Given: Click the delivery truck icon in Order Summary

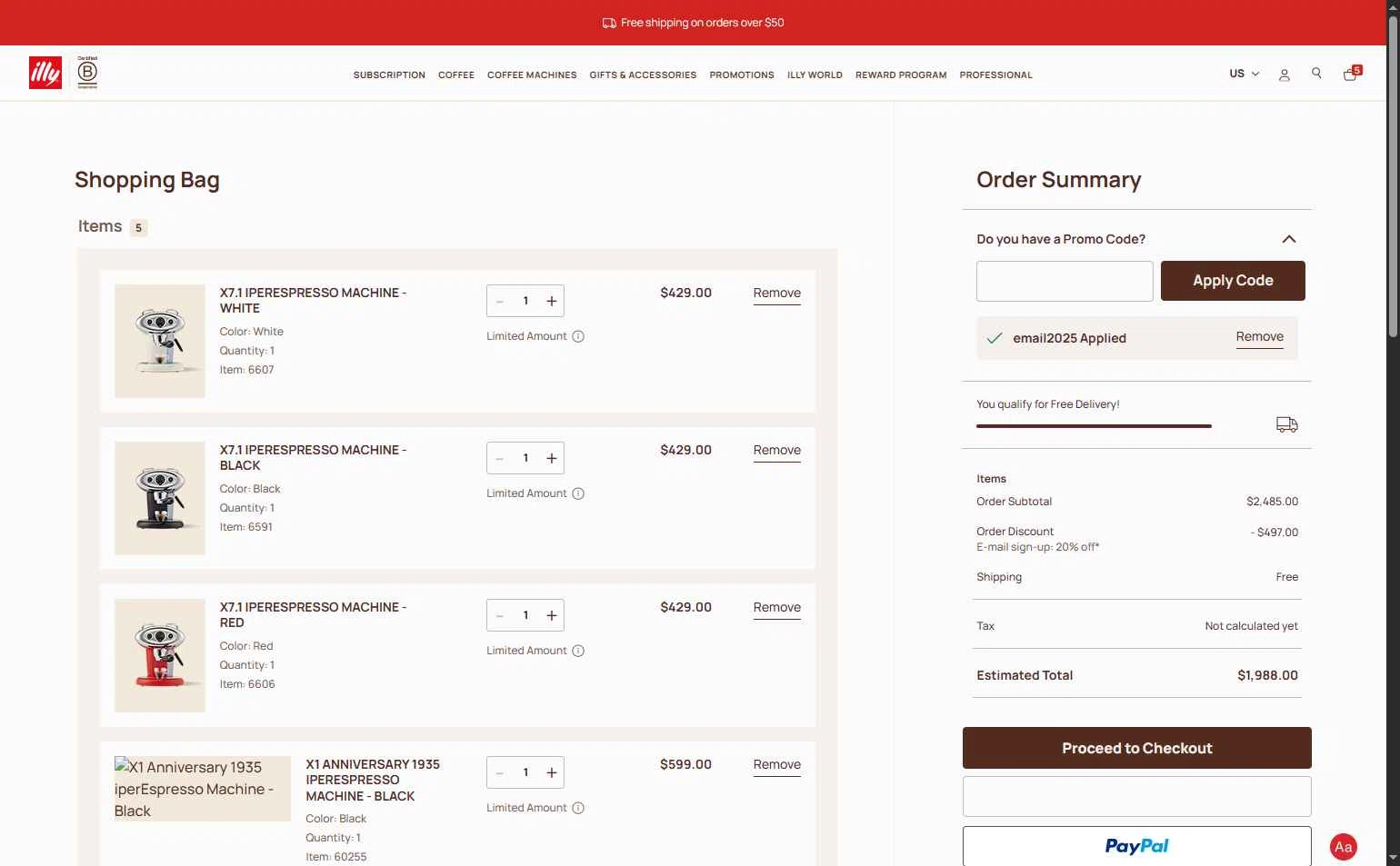Looking at the screenshot, I should click(1287, 424).
